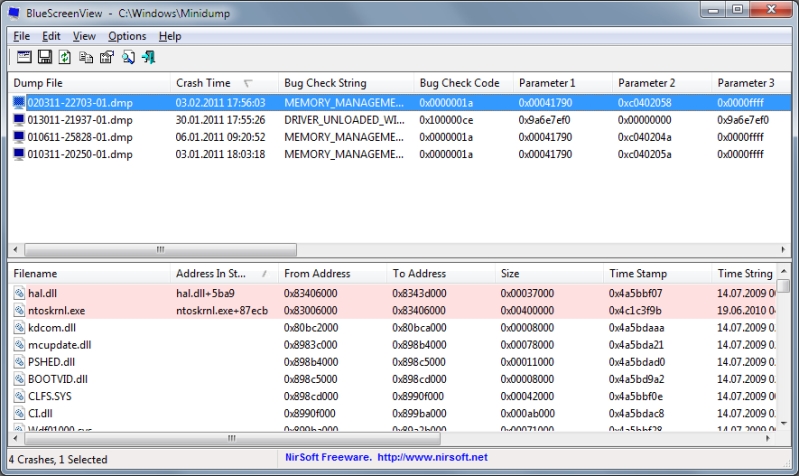Select the kdcom.dll driver row
Viewport: 799px width, 476px height.
coord(392,328)
